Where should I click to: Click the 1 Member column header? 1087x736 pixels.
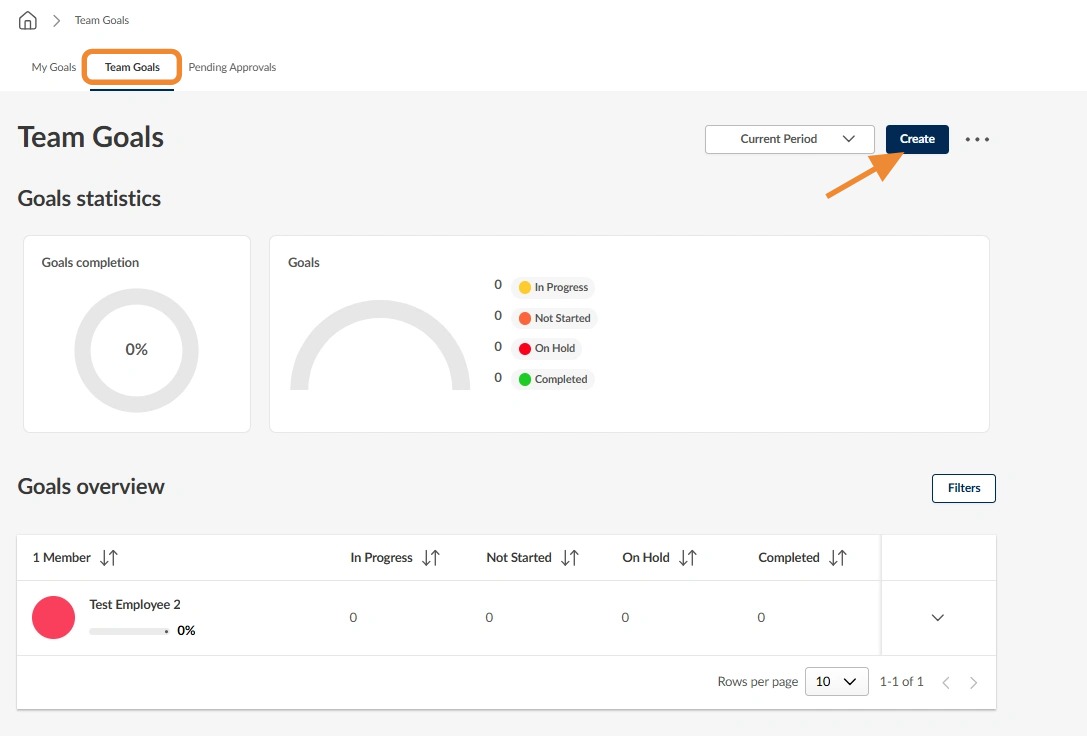point(62,558)
